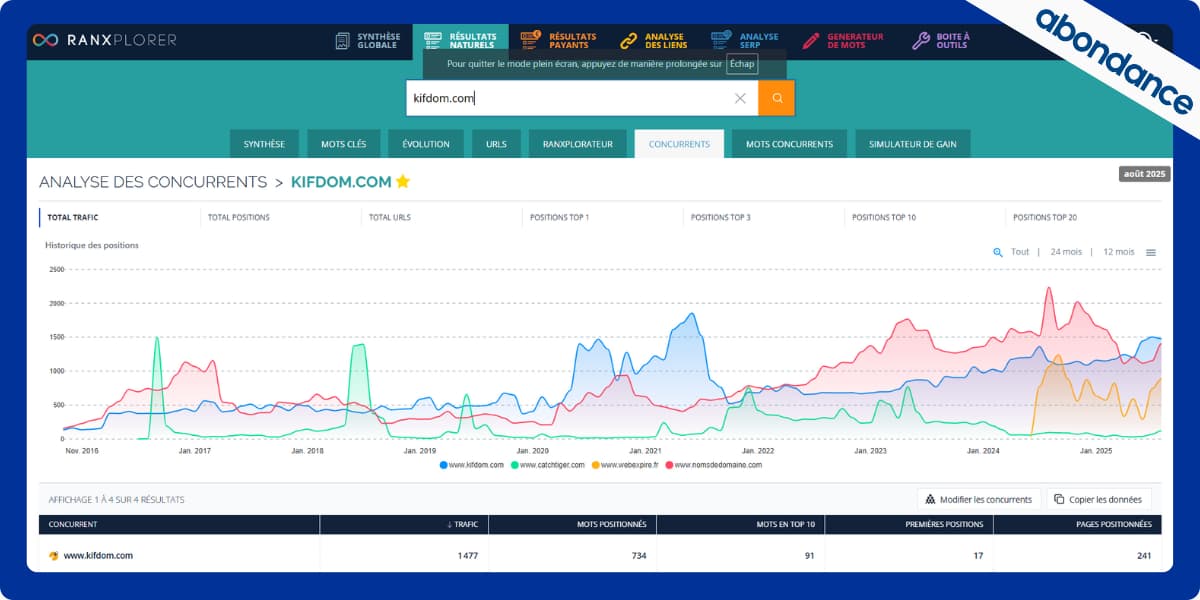Open the chart hamburger export menu

click(x=1151, y=253)
